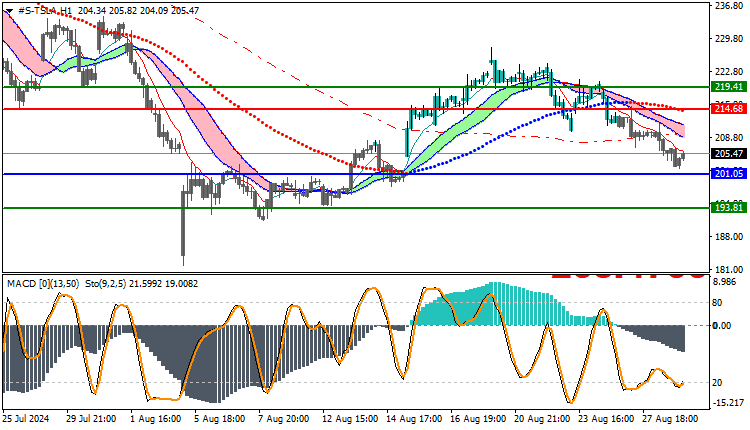The height and width of the screenshot is (430, 750).
Task: Click the lower green horizontal line at 193.81
Action: click(356, 208)
